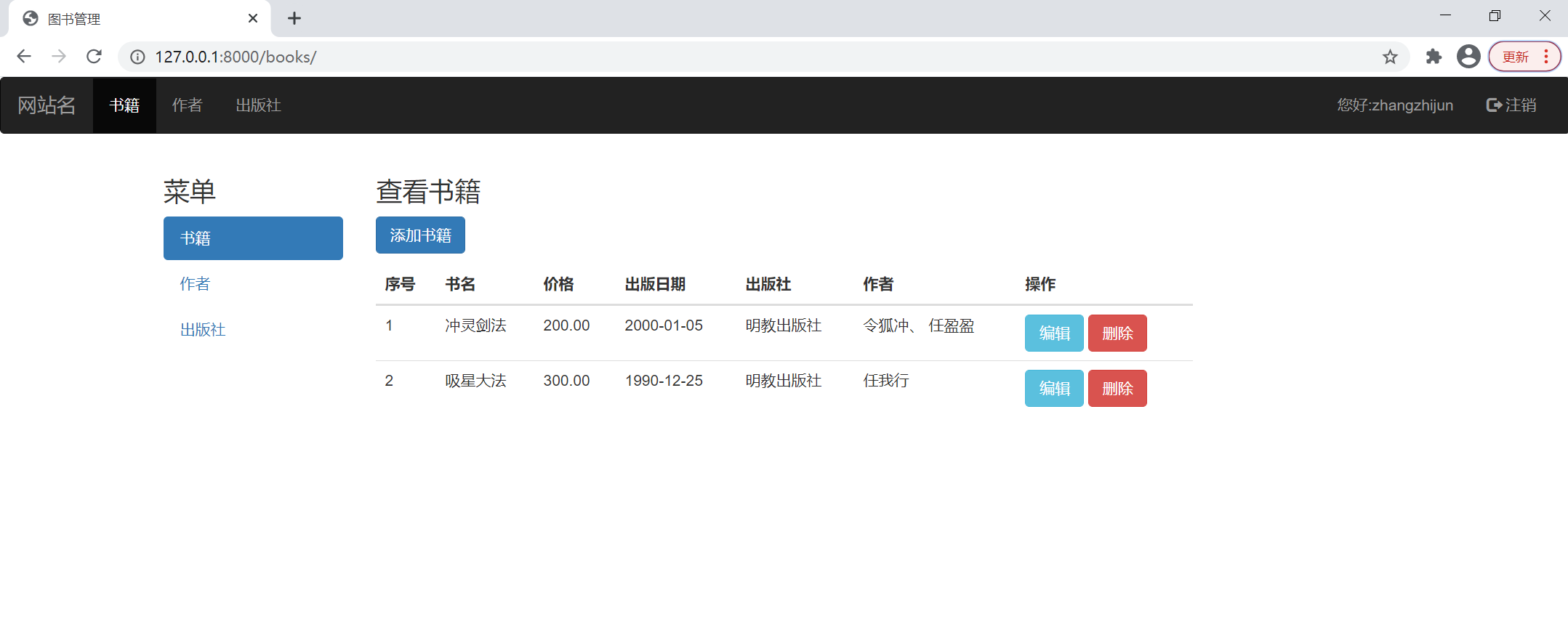Image resolution: width=1568 pixels, height=619 pixels.
Task: Open a new browser tab
Action: (294, 18)
